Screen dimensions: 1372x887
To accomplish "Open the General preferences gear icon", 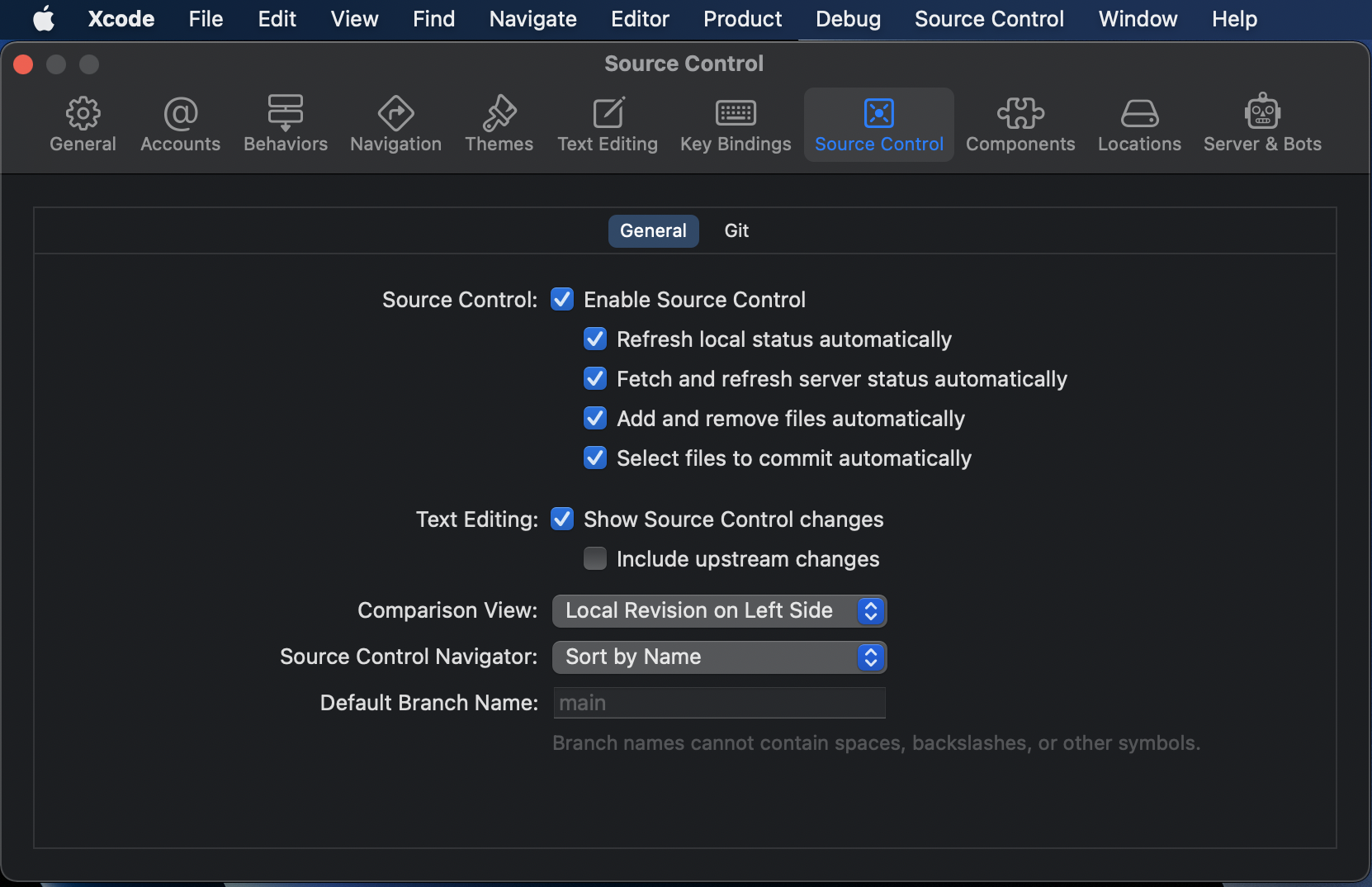I will pyautogui.click(x=83, y=114).
